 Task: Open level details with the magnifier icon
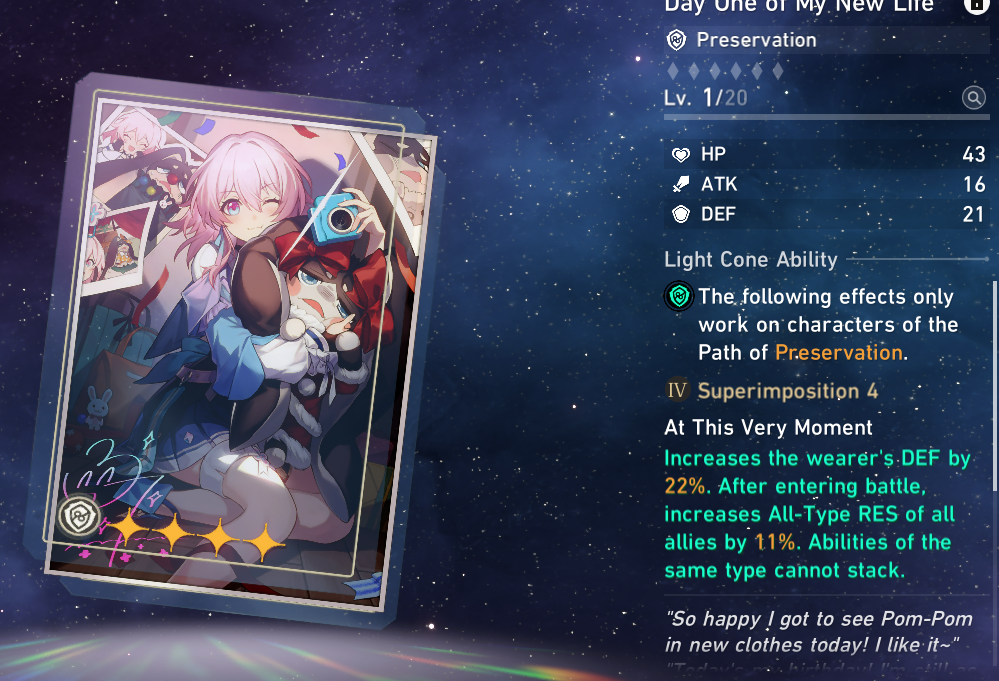pos(974,98)
